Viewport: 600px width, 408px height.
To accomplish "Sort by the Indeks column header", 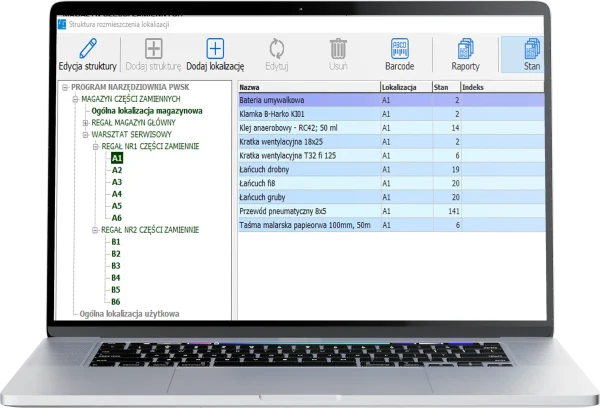I will 502,87.
